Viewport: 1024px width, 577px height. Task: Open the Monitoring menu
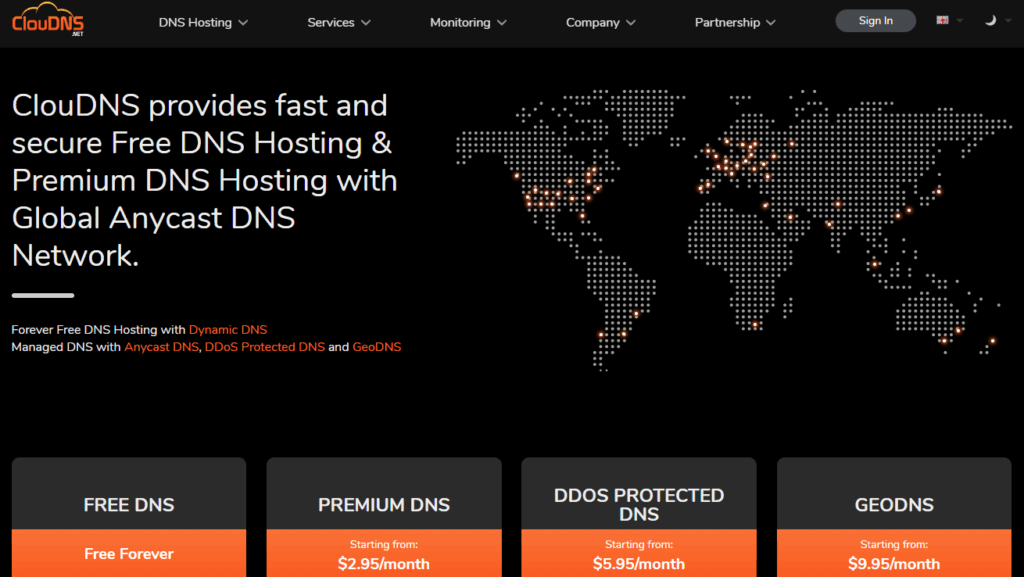pyautogui.click(x=468, y=22)
